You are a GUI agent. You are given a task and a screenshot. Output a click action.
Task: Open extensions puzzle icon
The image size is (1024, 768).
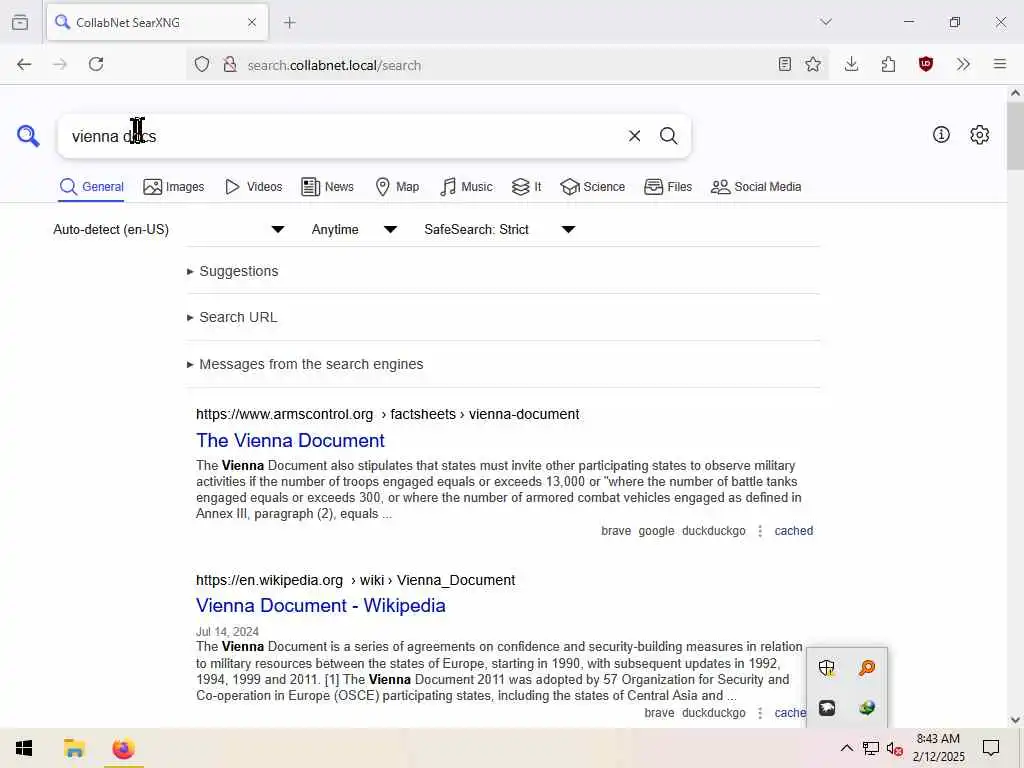(888, 64)
